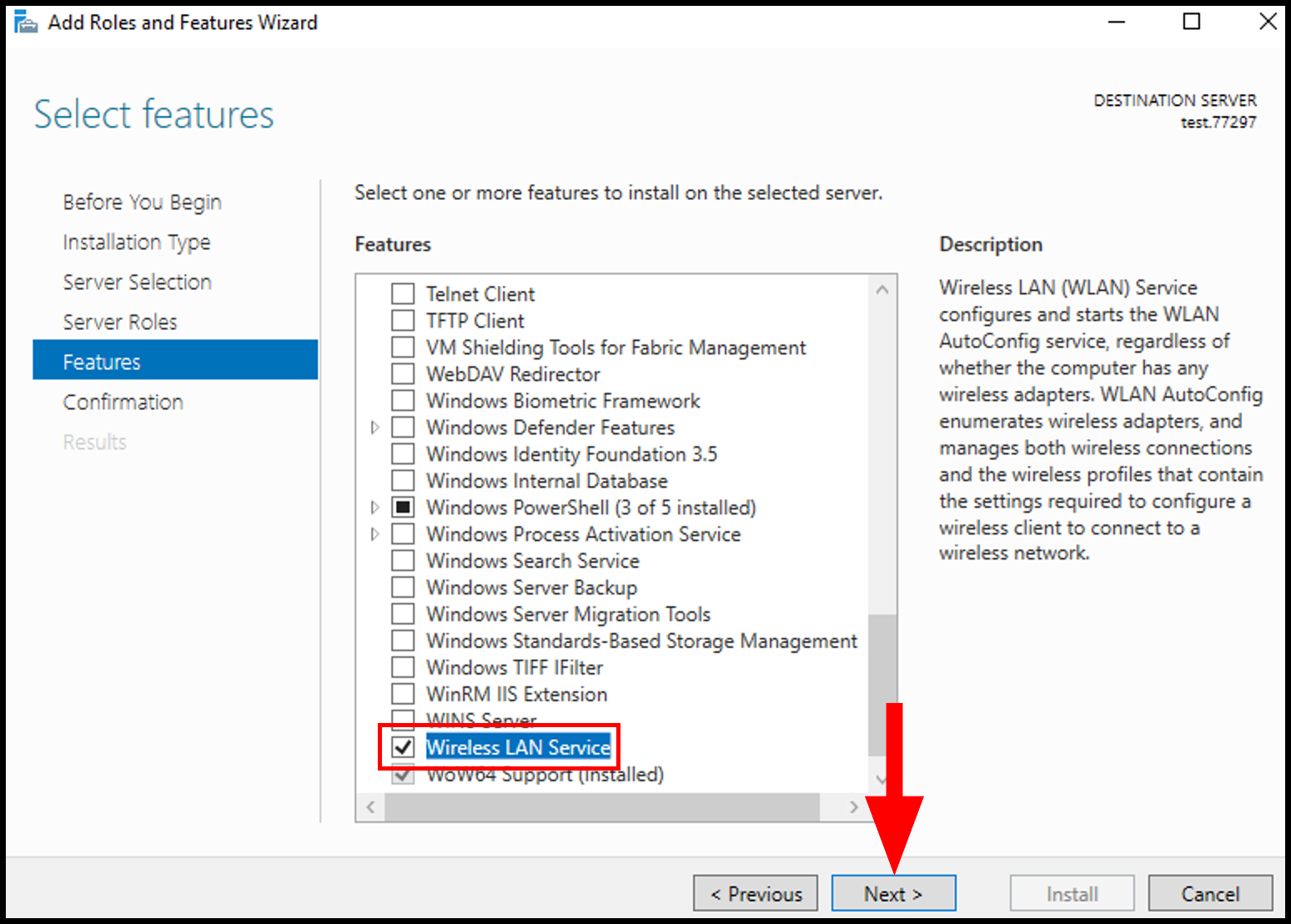Enable Windows Biometric Framework
The width and height of the screenshot is (1291, 924).
403,400
